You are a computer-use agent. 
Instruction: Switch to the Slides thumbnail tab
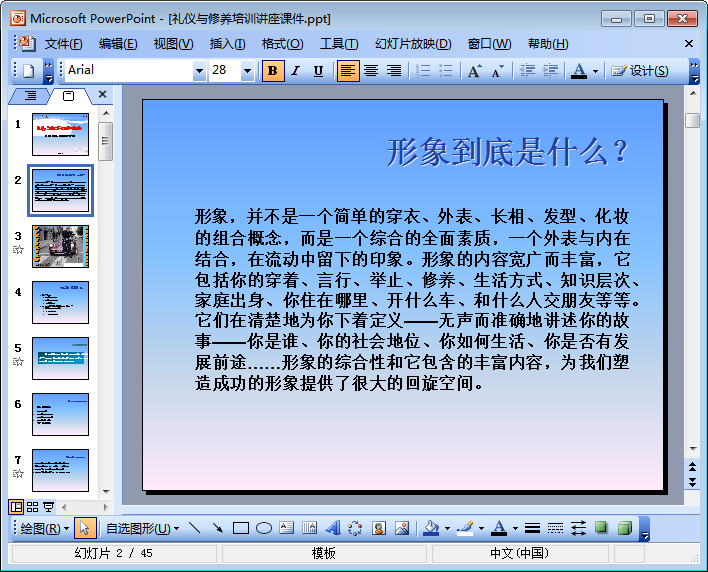pyautogui.click(x=68, y=96)
